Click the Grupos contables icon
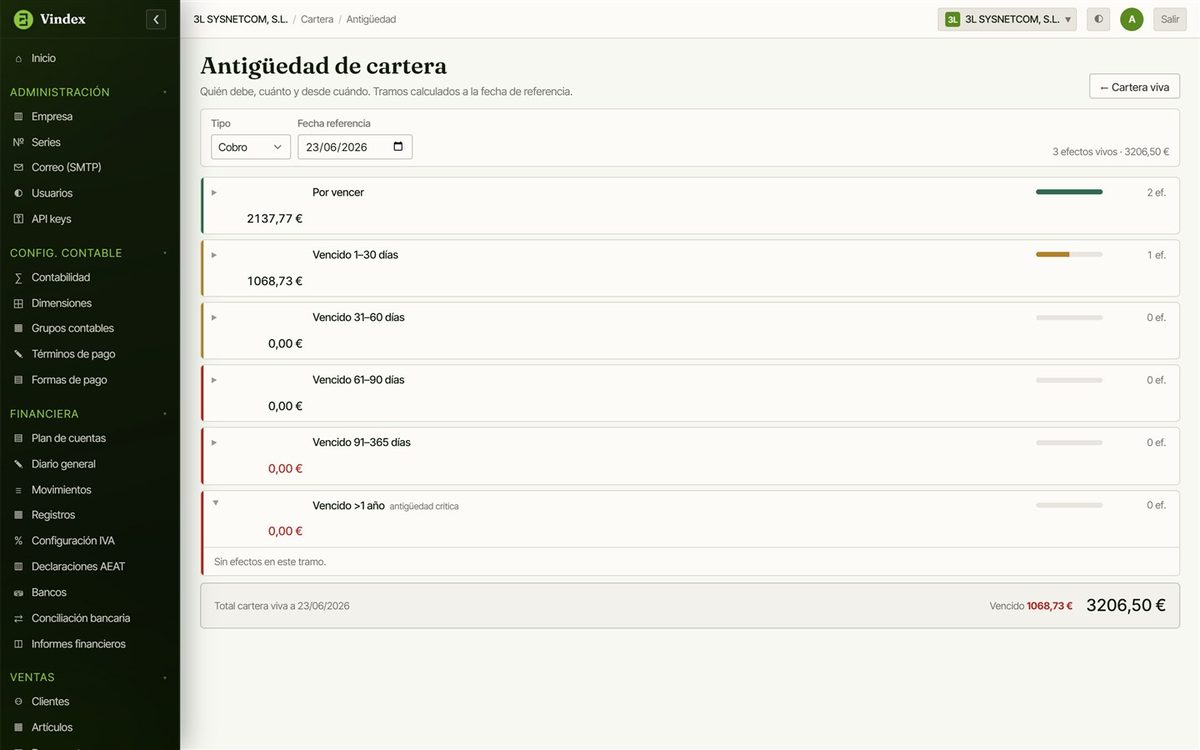 [18, 329]
